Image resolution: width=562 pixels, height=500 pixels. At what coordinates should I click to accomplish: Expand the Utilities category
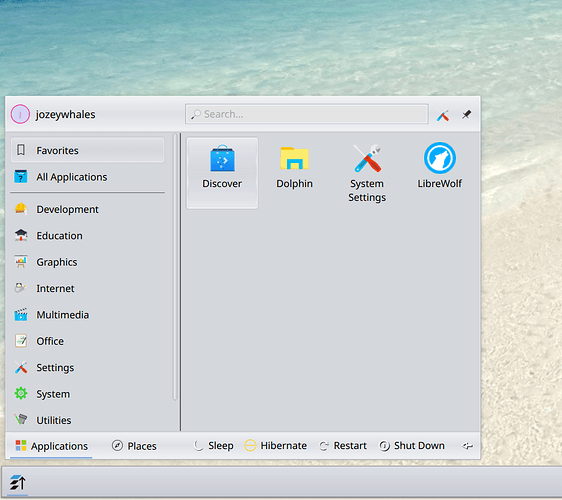coord(87,420)
